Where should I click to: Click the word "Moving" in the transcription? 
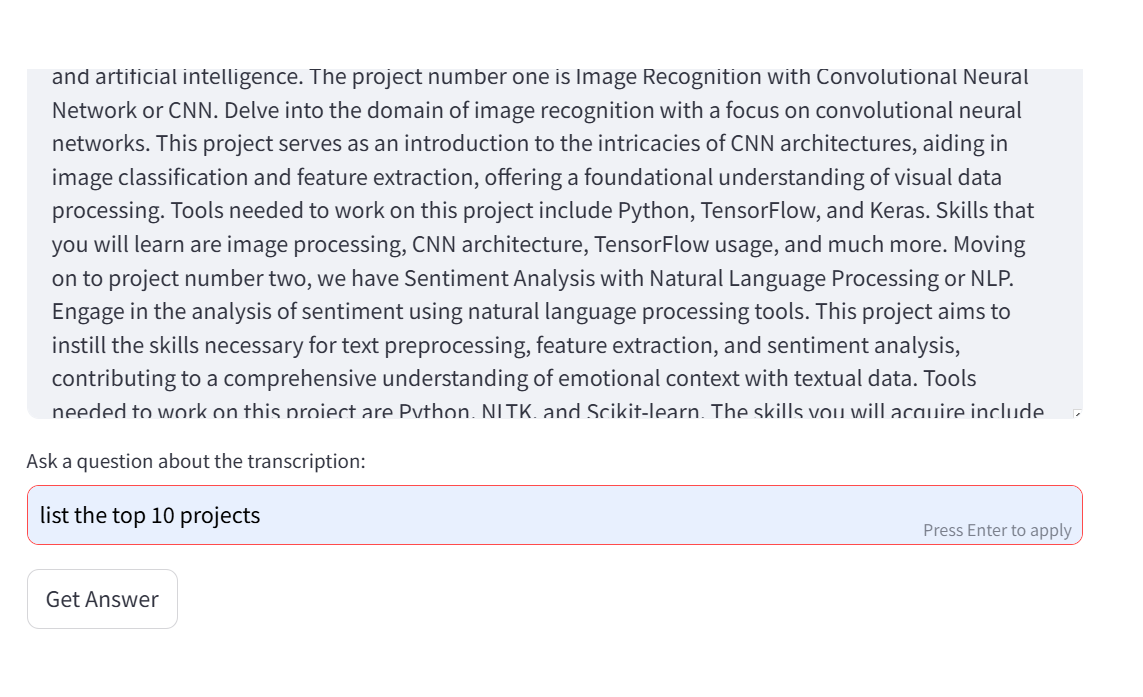[988, 244]
